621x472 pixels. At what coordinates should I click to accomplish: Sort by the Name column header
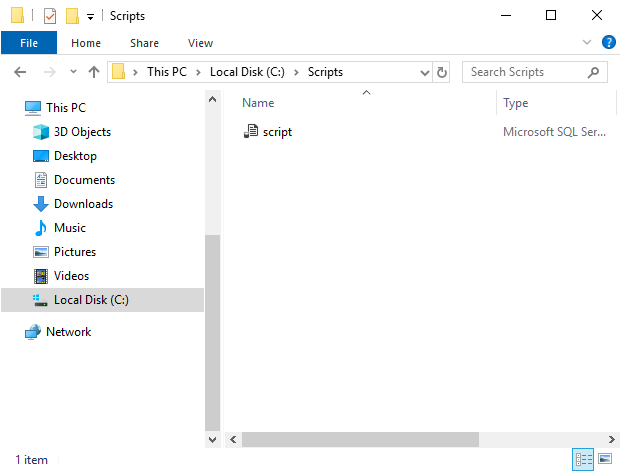[258, 103]
